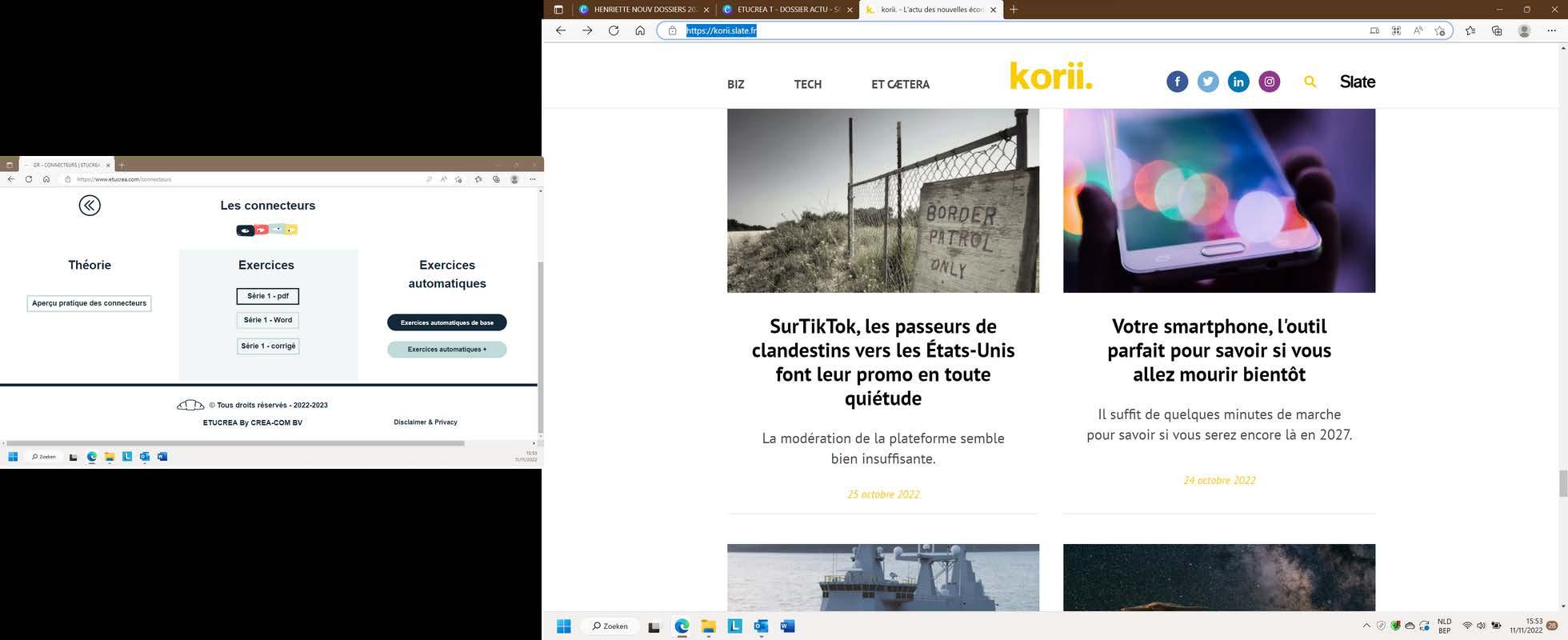Start Exercices automatiques de base
The width and height of the screenshot is (1568, 640).
(x=447, y=322)
